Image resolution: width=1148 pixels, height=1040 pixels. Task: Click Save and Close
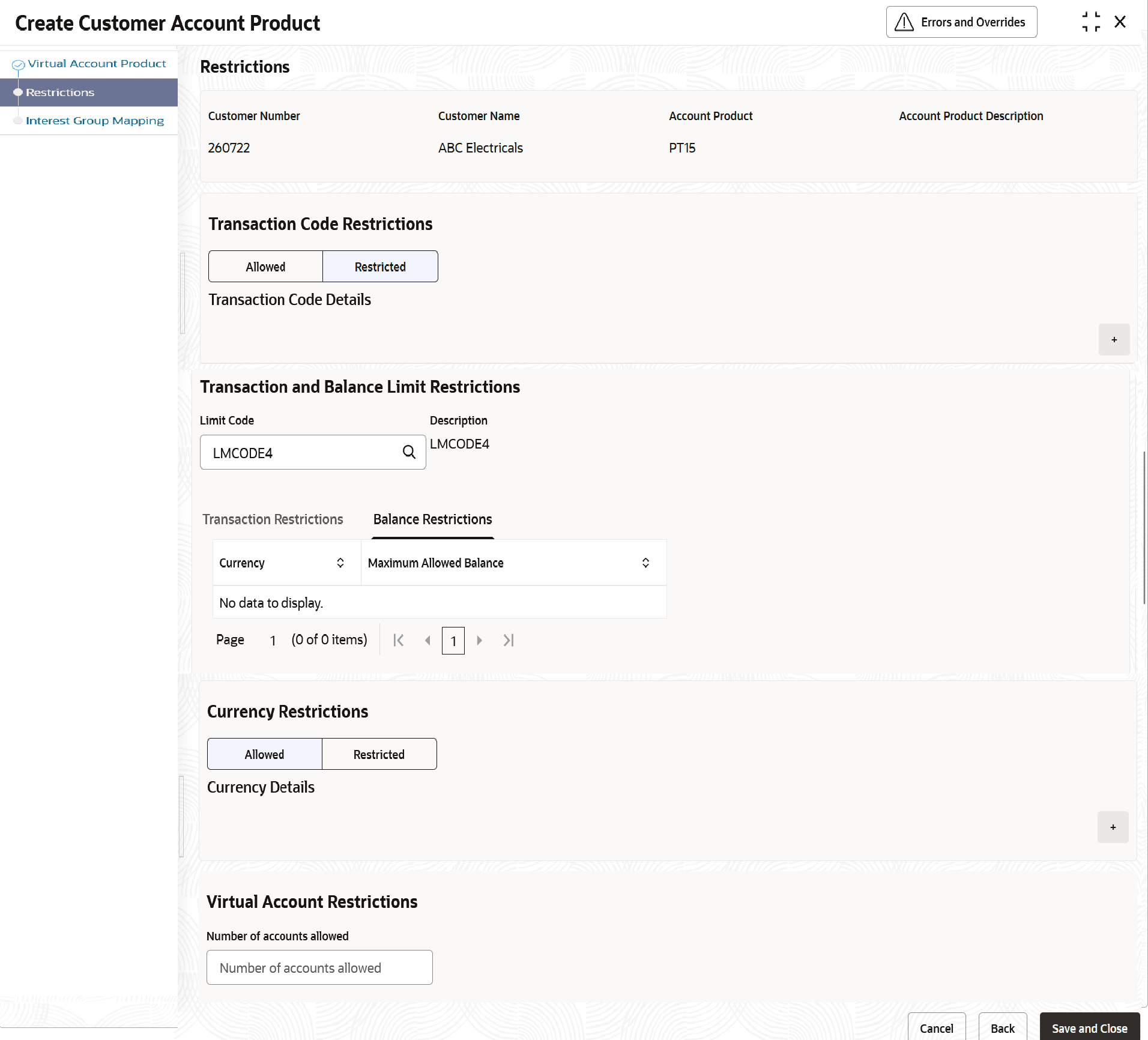coord(1090,1028)
